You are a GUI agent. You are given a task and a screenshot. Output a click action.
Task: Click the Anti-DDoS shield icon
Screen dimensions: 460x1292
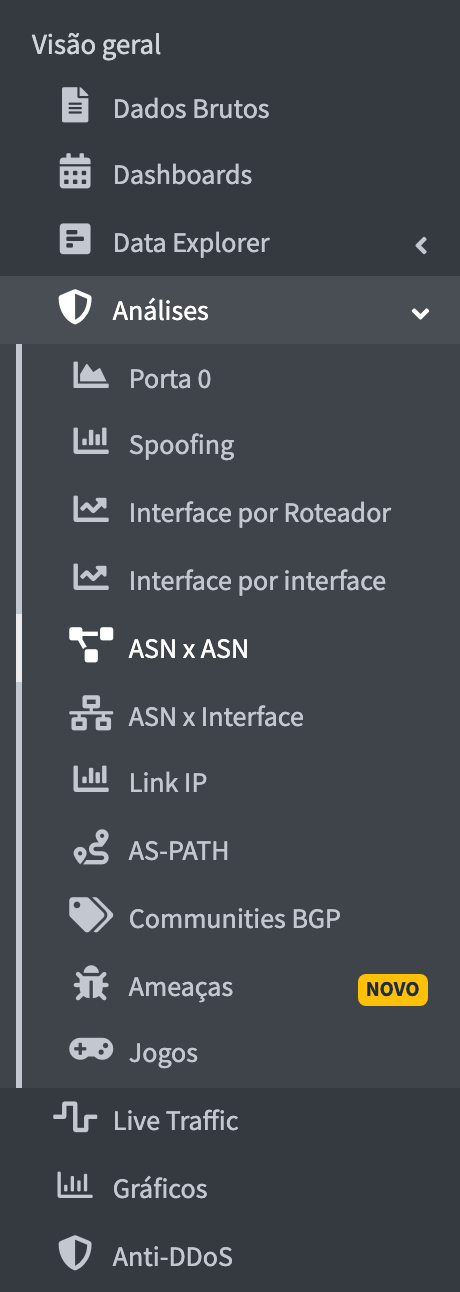point(75,1255)
